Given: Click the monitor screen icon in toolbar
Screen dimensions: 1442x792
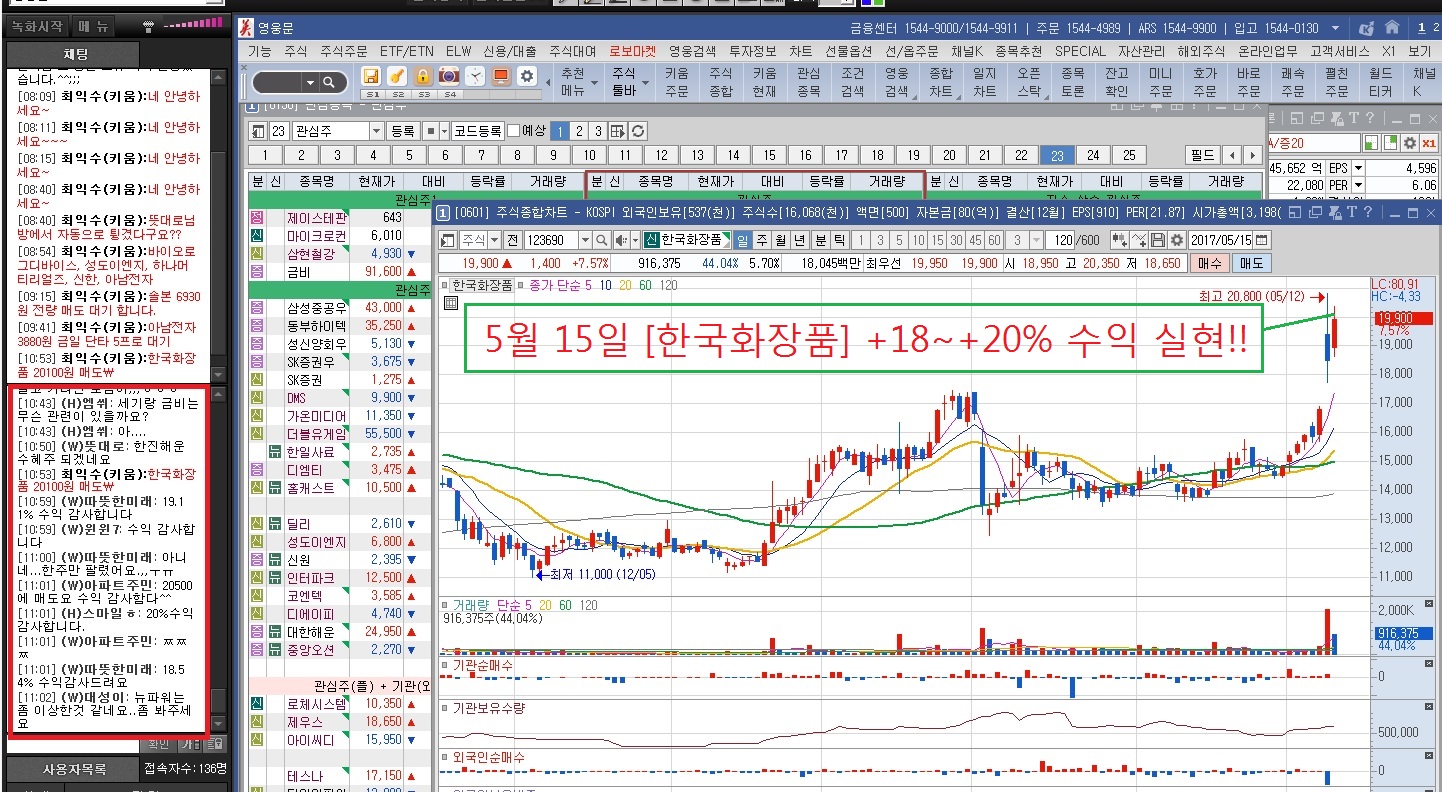Looking at the screenshot, I should pyautogui.click(x=501, y=76).
